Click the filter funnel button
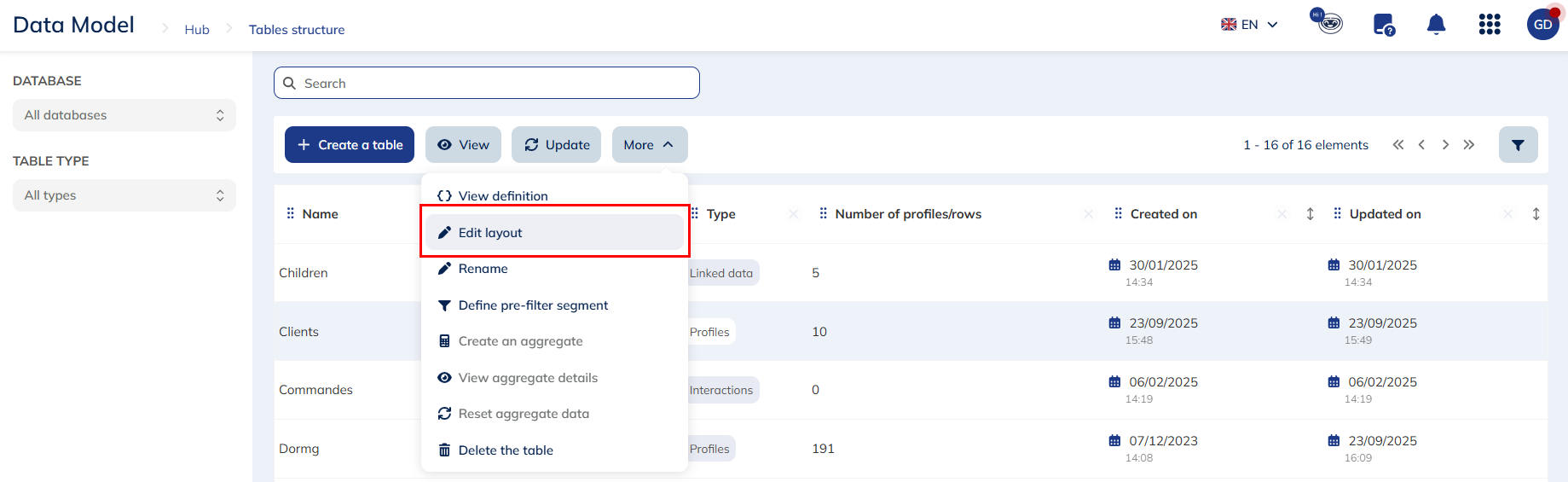 [x=1519, y=145]
